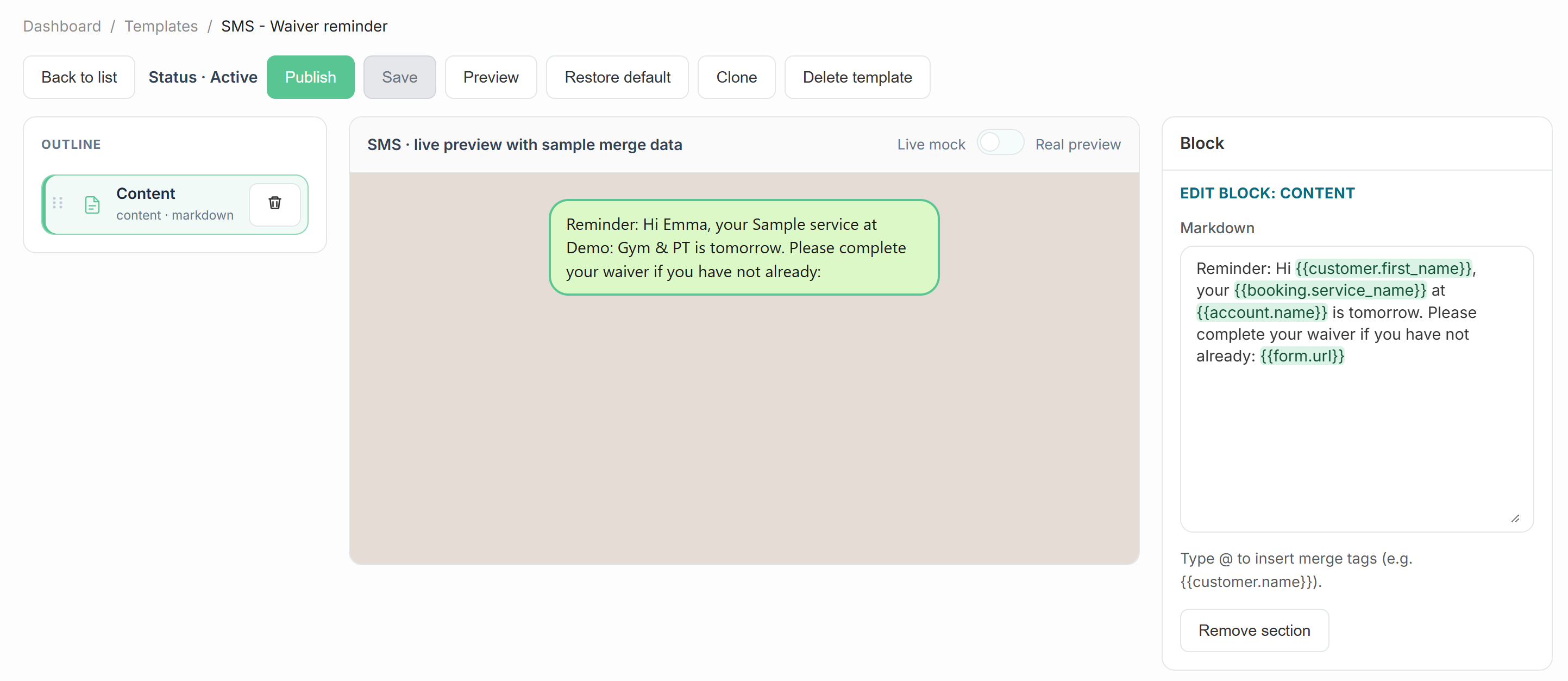Click SMS - Waiver reminder breadcrumb text
This screenshot has width=1568, height=681.
[x=304, y=26]
